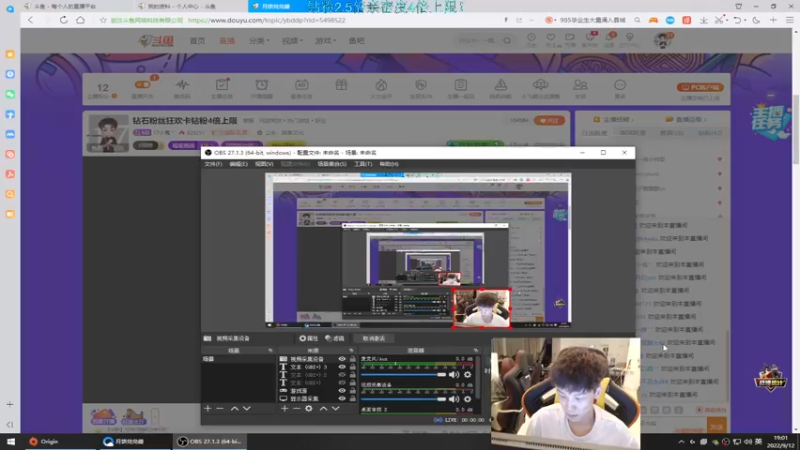800x450 pixels.
Task: Toggle visibility of 文本 (GDI+) 2 source
Action: [x=342, y=375]
